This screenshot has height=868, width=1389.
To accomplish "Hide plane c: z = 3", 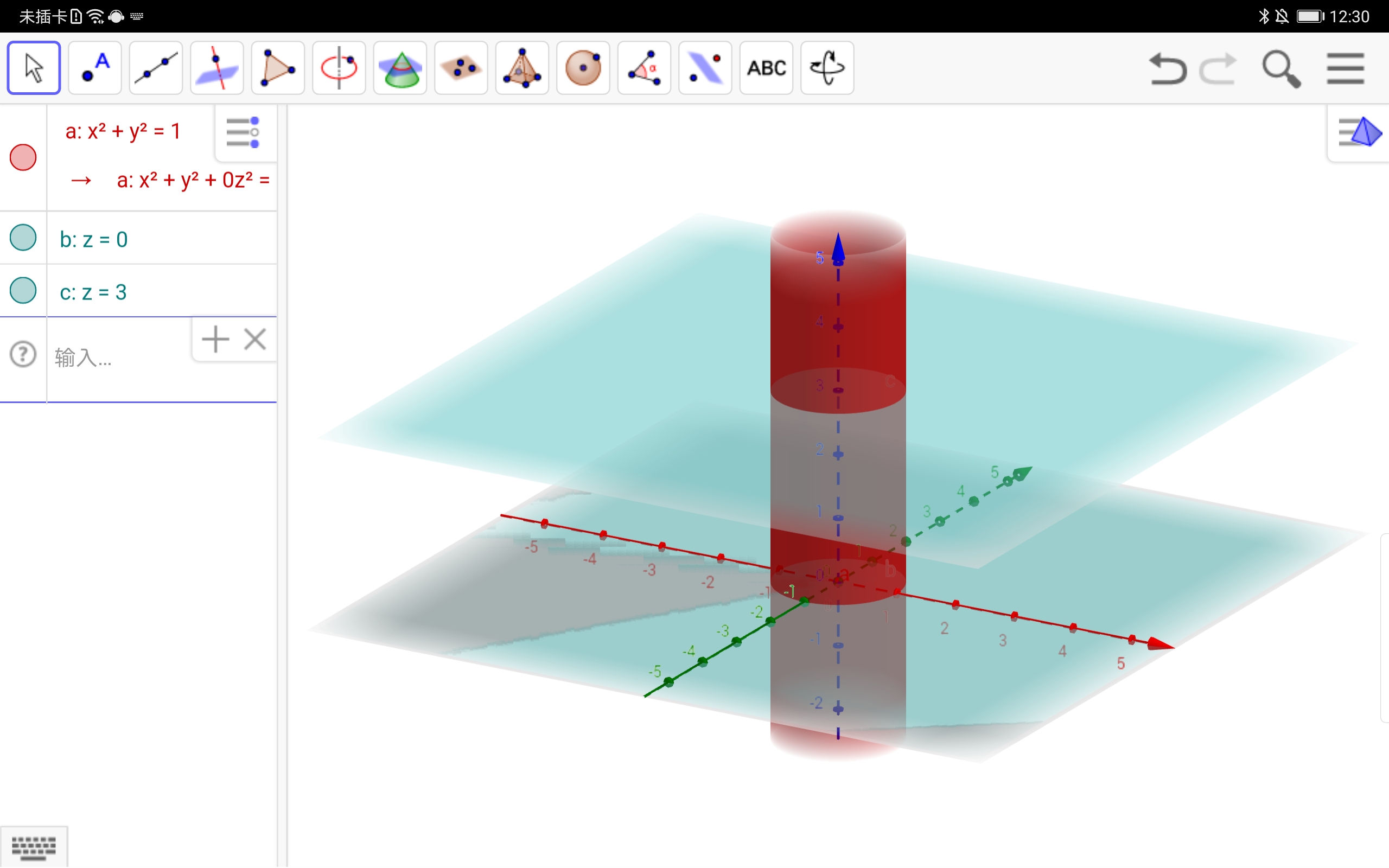I will pos(23,290).
